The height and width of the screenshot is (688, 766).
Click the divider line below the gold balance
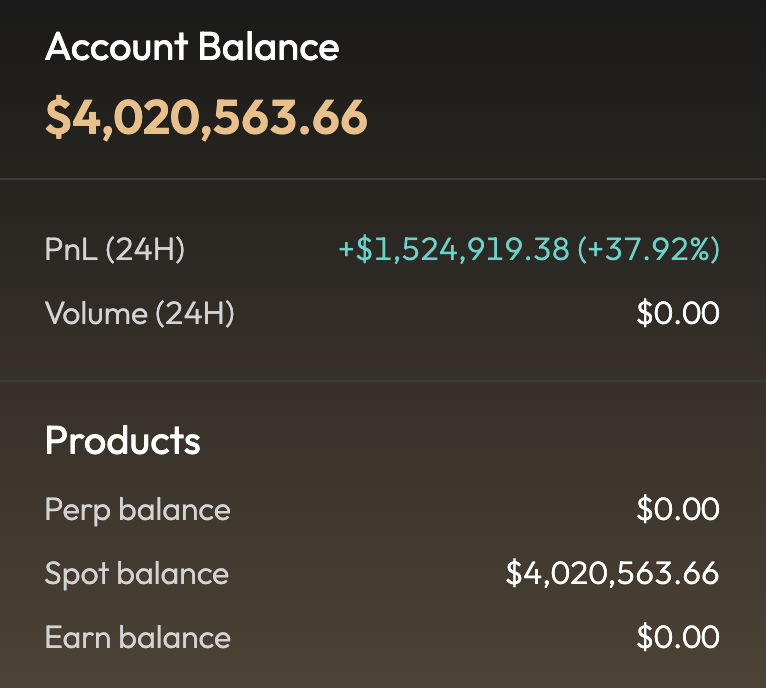click(x=383, y=179)
